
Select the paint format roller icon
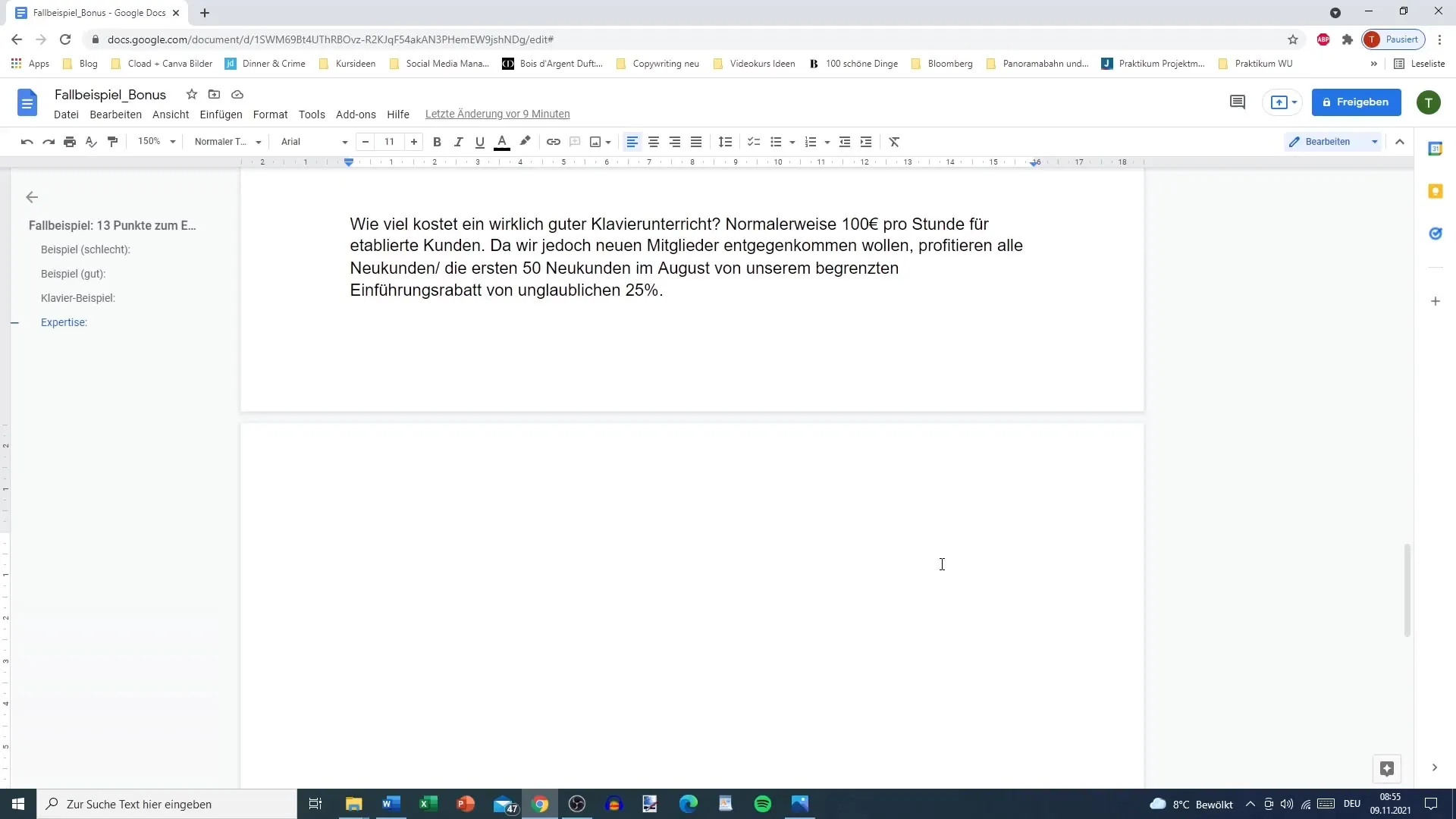tap(113, 142)
